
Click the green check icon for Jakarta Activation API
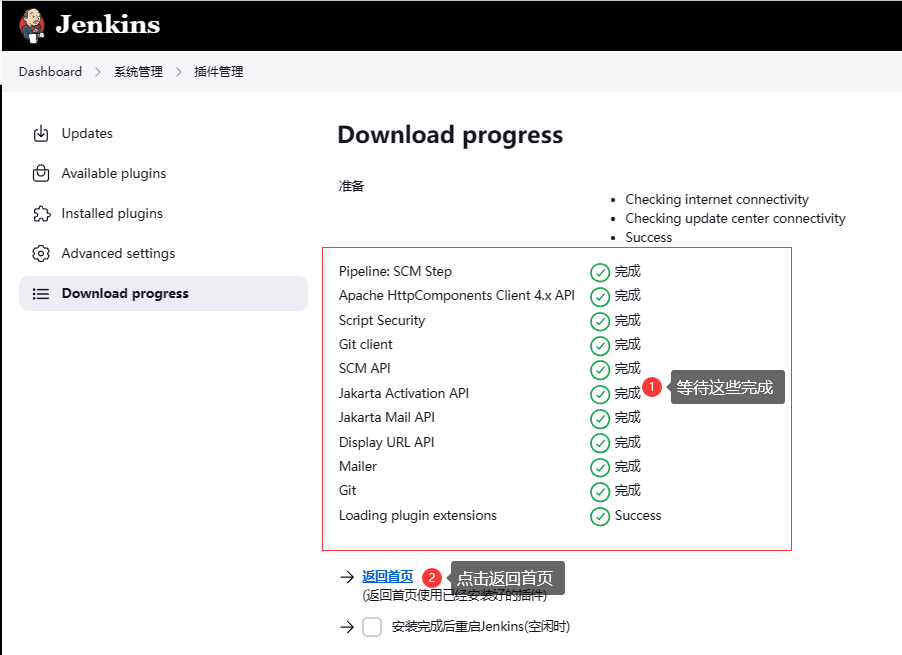click(600, 394)
